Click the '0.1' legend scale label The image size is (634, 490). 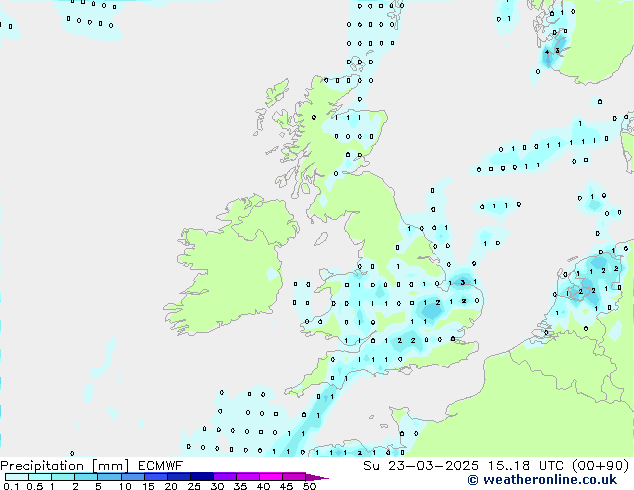coord(11,486)
